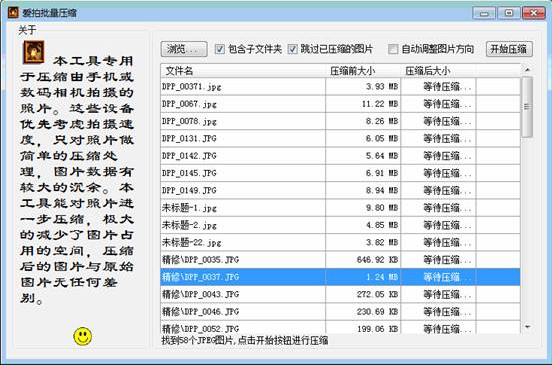The image size is (552, 365).
Task: Click 等待压缩 status for DPP_0131.JPG
Action: [438, 138]
